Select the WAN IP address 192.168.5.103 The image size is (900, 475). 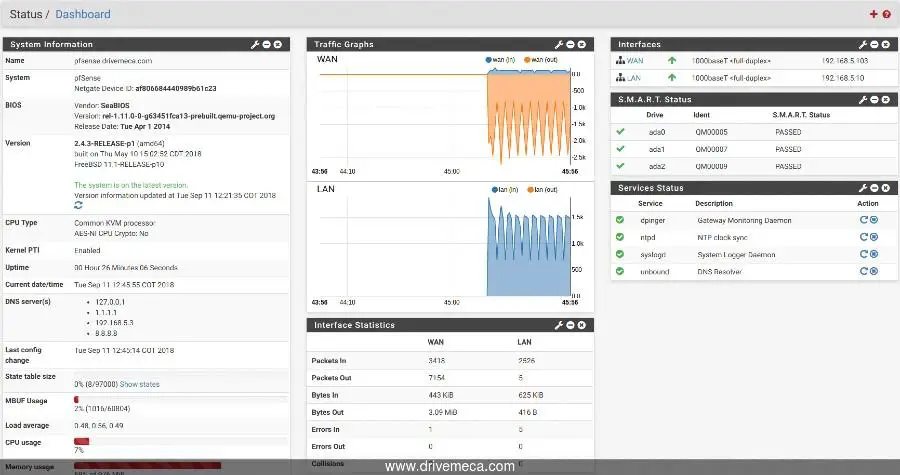[x=845, y=60]
